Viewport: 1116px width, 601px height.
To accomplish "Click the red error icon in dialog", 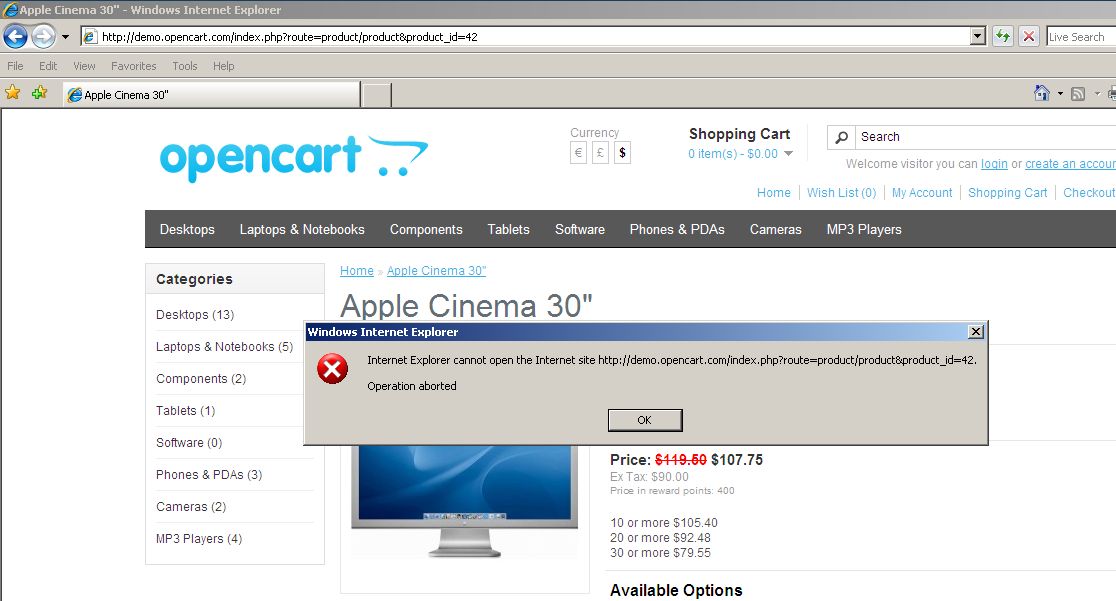I will click(332, 369).
